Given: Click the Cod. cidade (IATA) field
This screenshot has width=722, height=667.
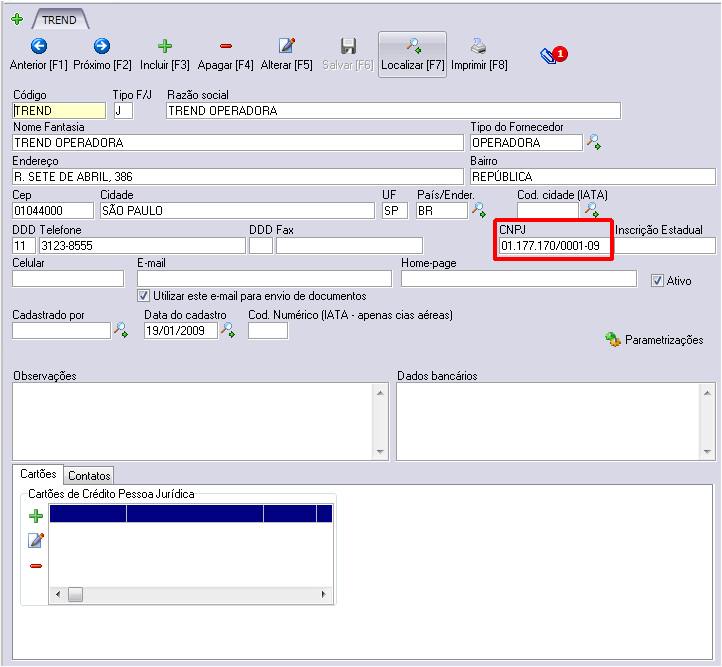Looking at the screenshot, I should [x=547, y=210].
